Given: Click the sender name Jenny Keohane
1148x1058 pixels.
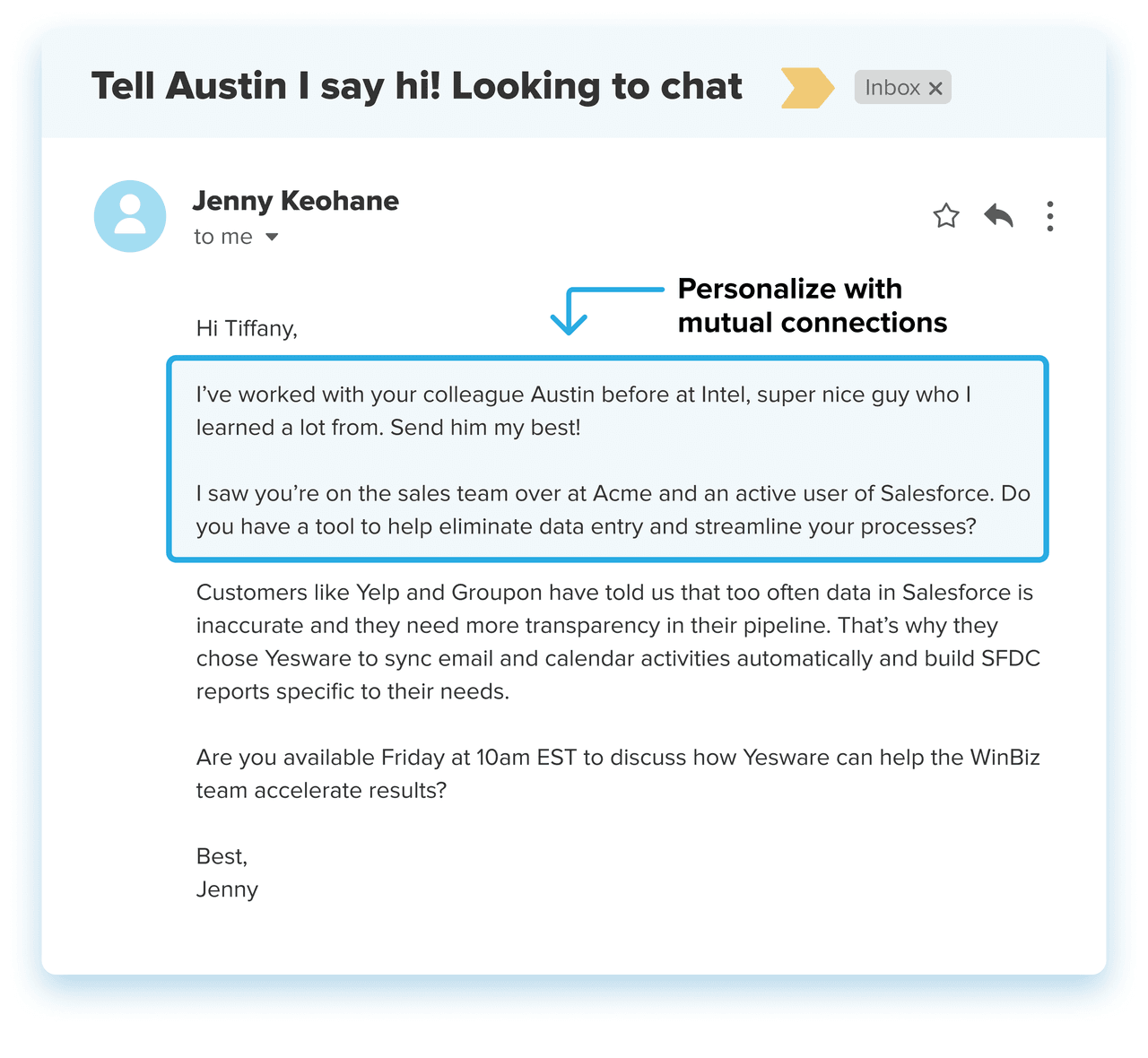Looking at the screenshot, I should 295,201.
